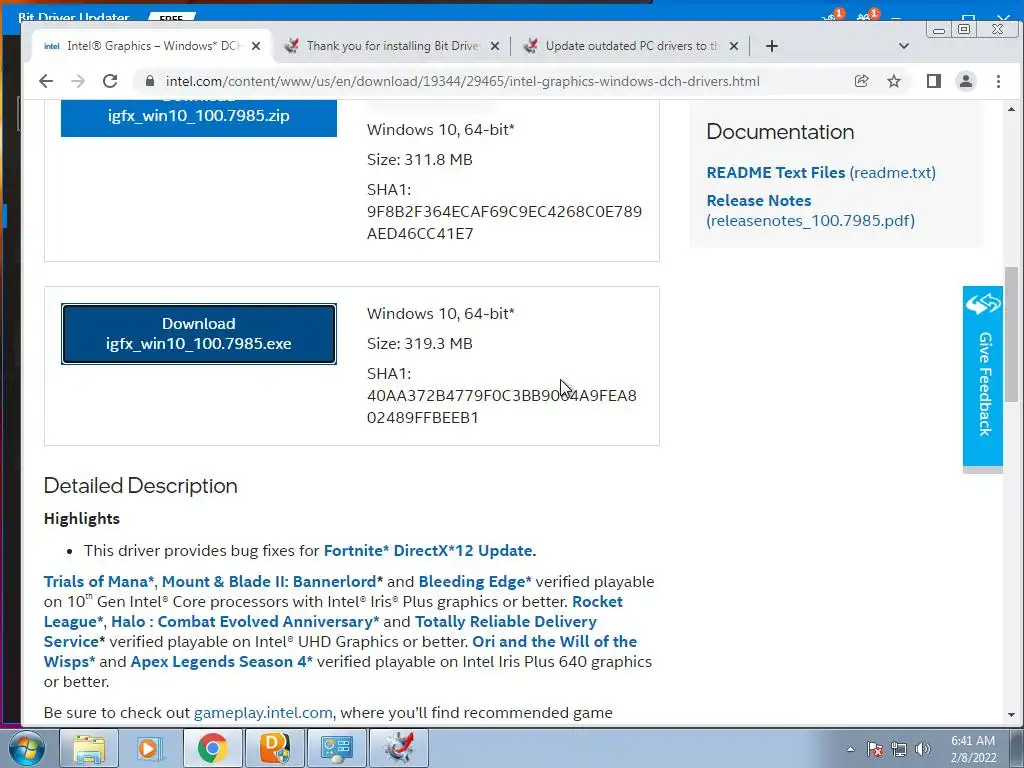Click the scrollbar up arrow
Viewport: 1024px width, 768px height.
(x=1012, y=109)
